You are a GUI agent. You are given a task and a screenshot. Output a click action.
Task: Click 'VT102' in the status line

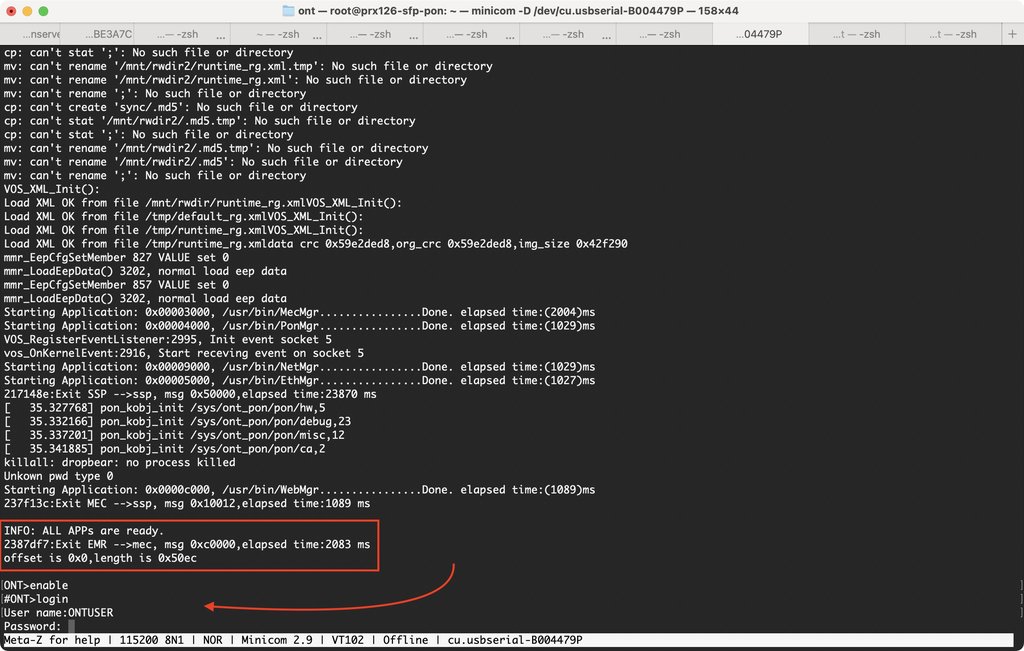coord(347,640)
